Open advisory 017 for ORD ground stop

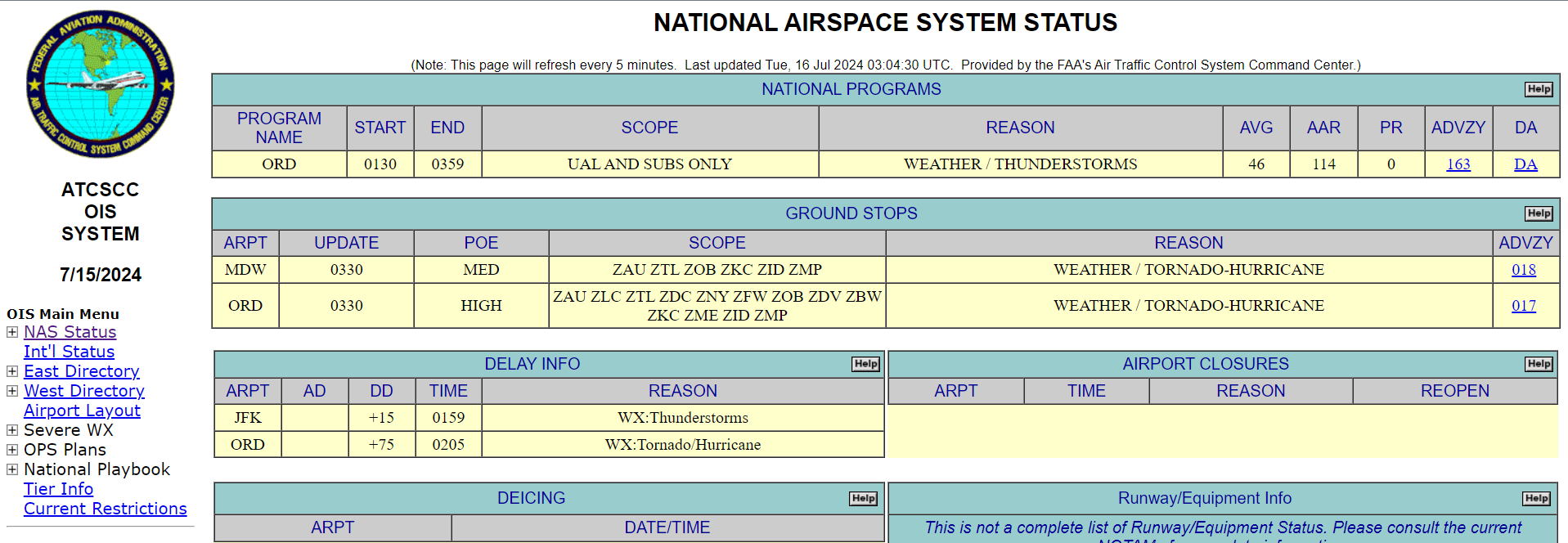[x=1524, y=306]
